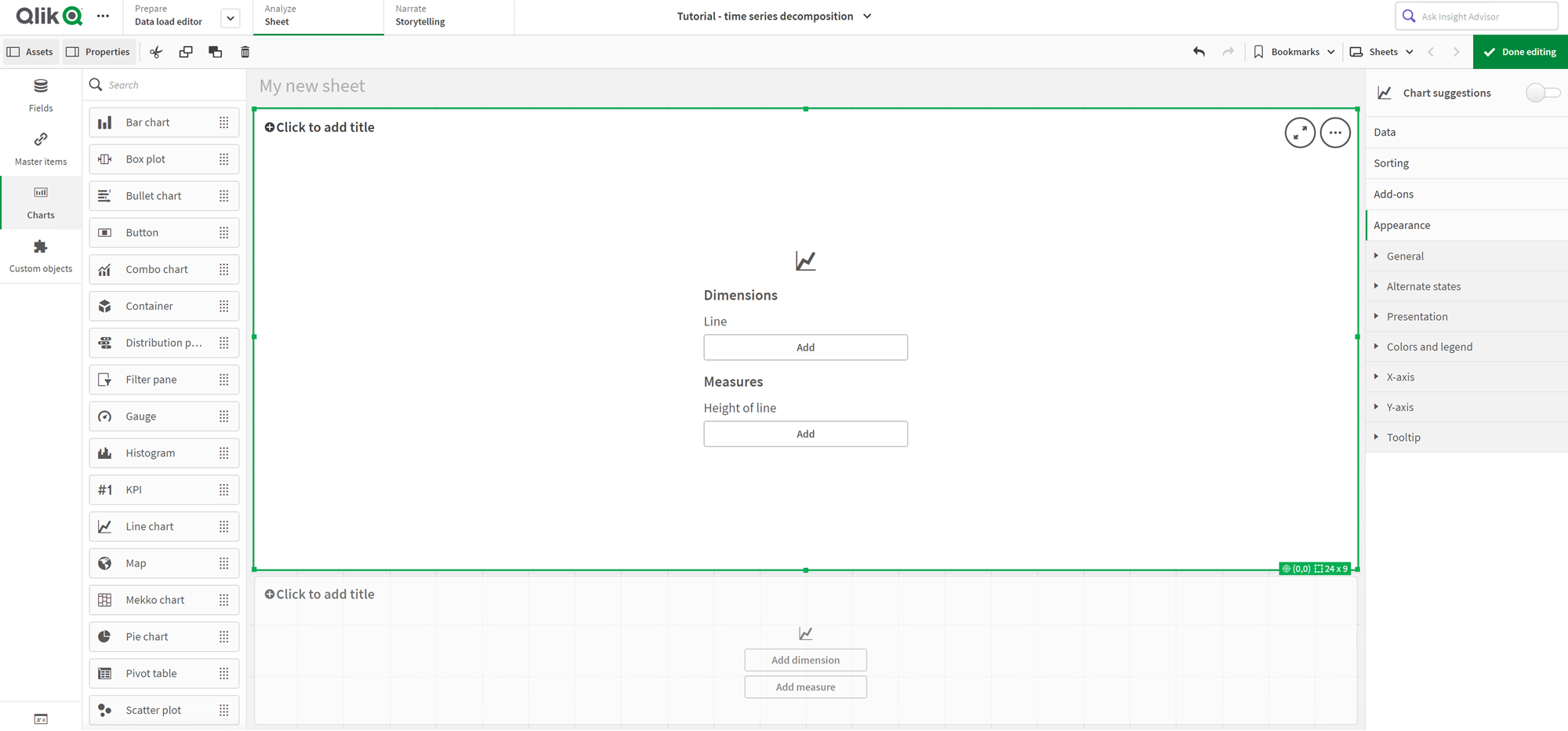Open the Master items panel
1568x731 pixels.
click(41, 149)
